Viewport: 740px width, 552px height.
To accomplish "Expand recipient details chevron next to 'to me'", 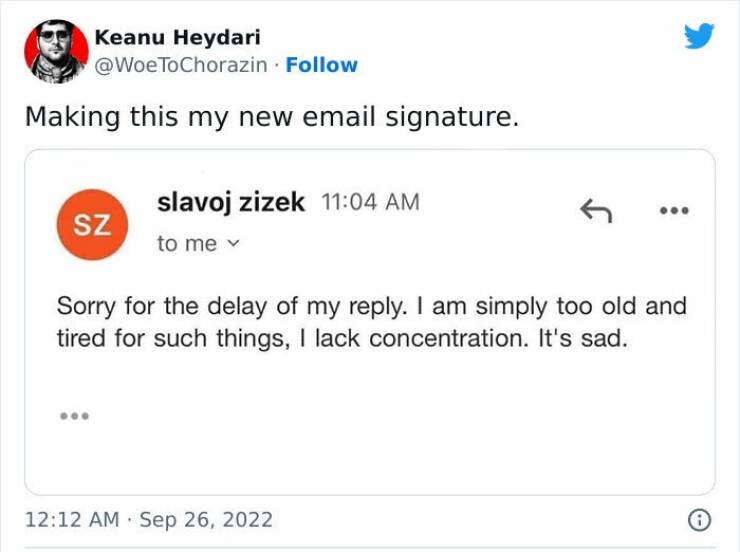I will click(236, 245).
